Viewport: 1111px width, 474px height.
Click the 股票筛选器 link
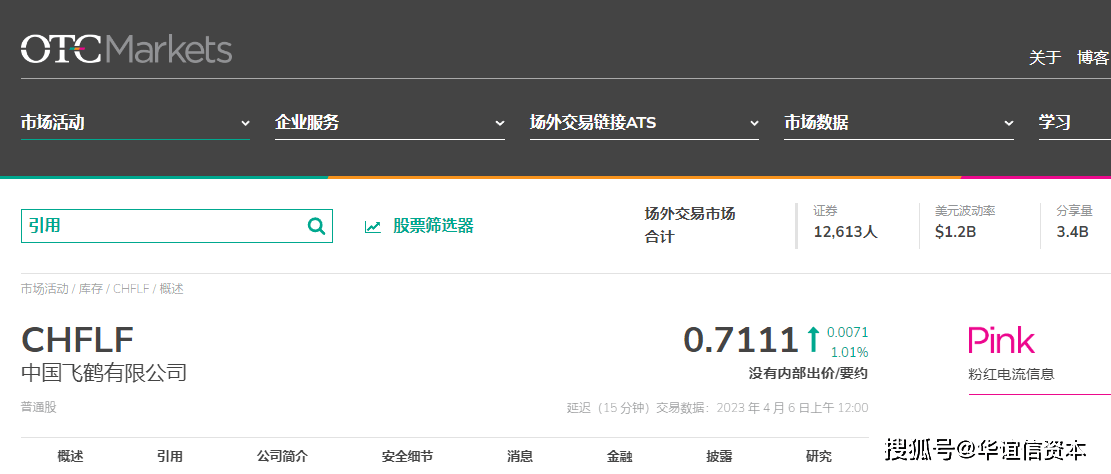click(433, 226)
